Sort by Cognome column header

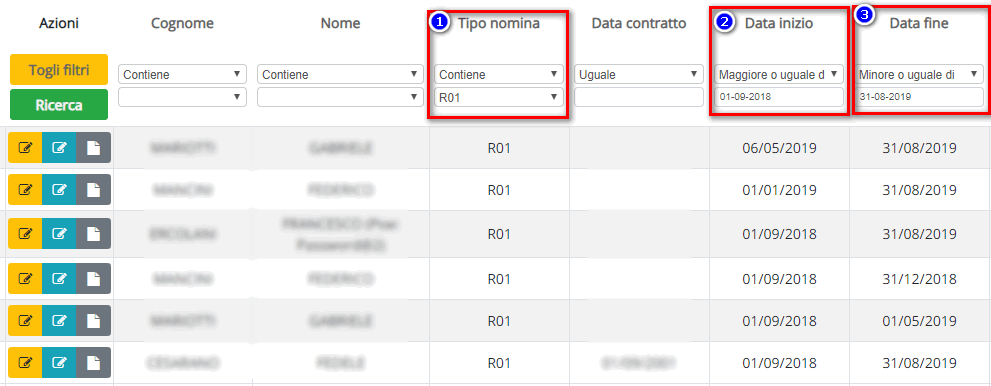183,23
